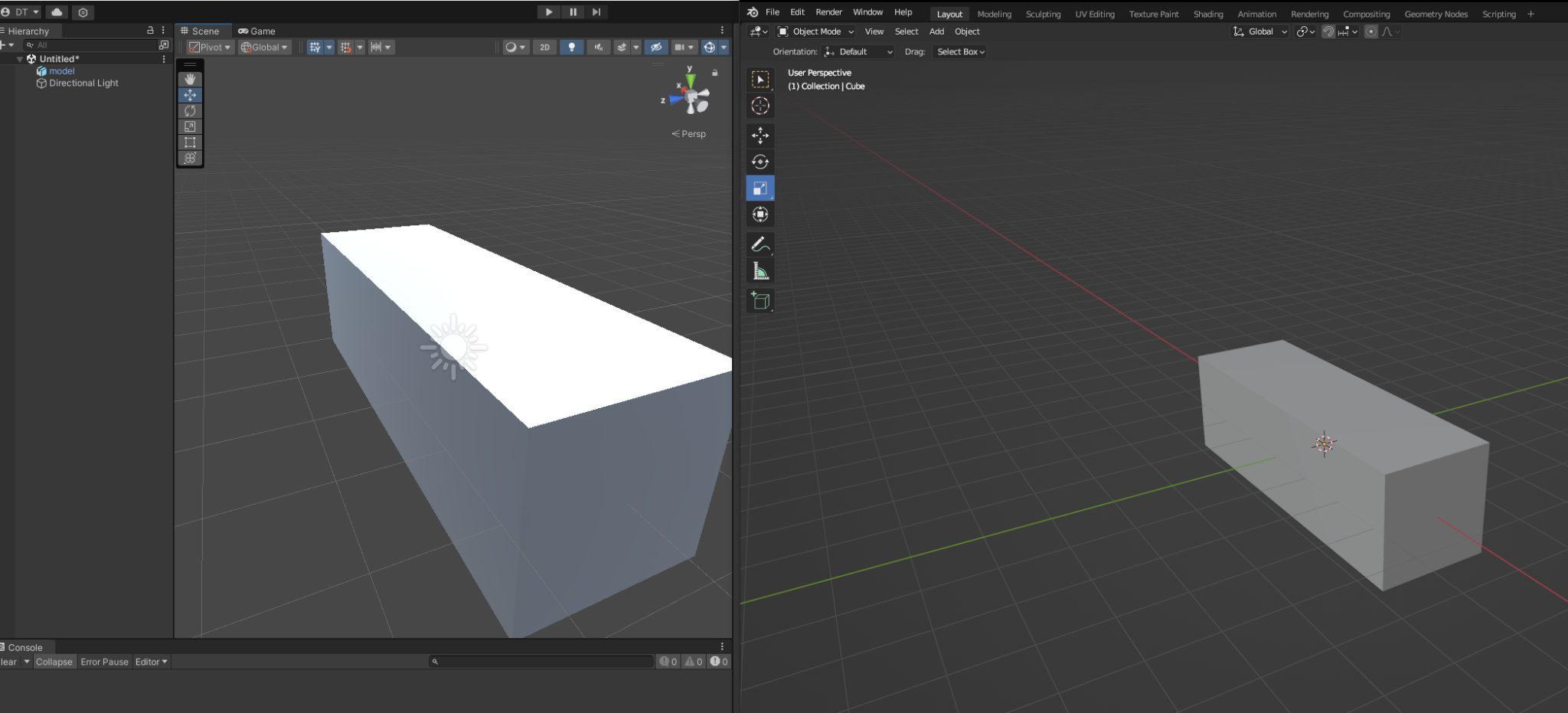The width and height of the screenshot is (1568, 713).
Task: Open Blender's Object Mode dropdown
Action: click(814, 31)
